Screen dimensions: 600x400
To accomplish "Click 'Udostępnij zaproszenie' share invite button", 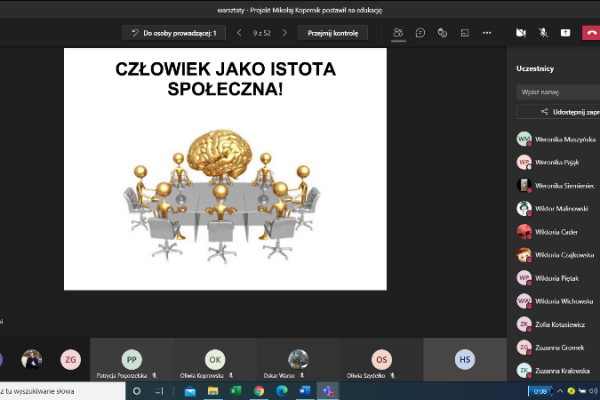I will pyautogui.click(x=558, y=113).
